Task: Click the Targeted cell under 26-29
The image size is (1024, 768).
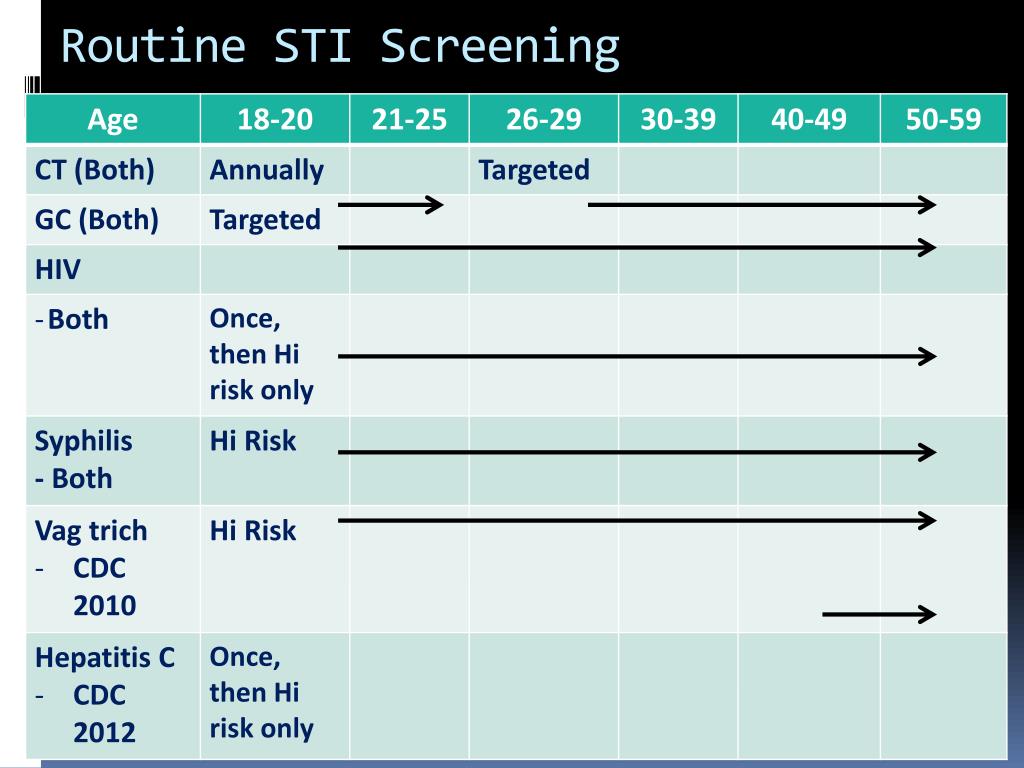Action: click(534, 170)
